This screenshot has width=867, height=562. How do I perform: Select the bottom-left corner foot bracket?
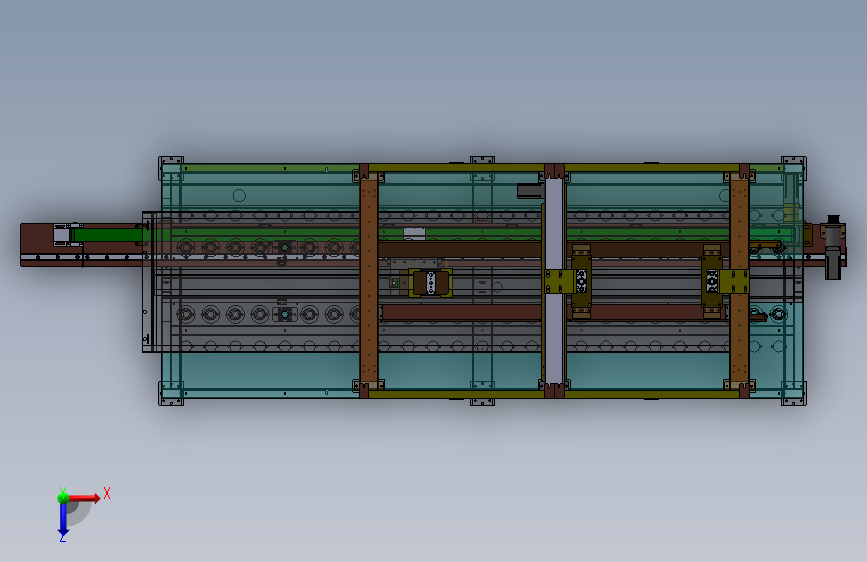pyautogui.click(x=171, y=393)
